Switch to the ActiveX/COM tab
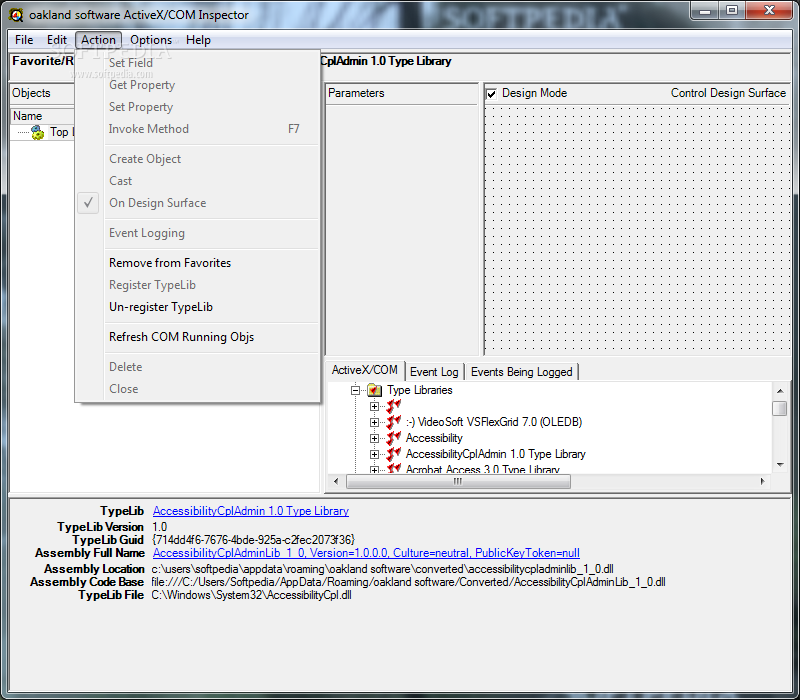Viewport: 800px width, 700px height. [x=365, y=370]
